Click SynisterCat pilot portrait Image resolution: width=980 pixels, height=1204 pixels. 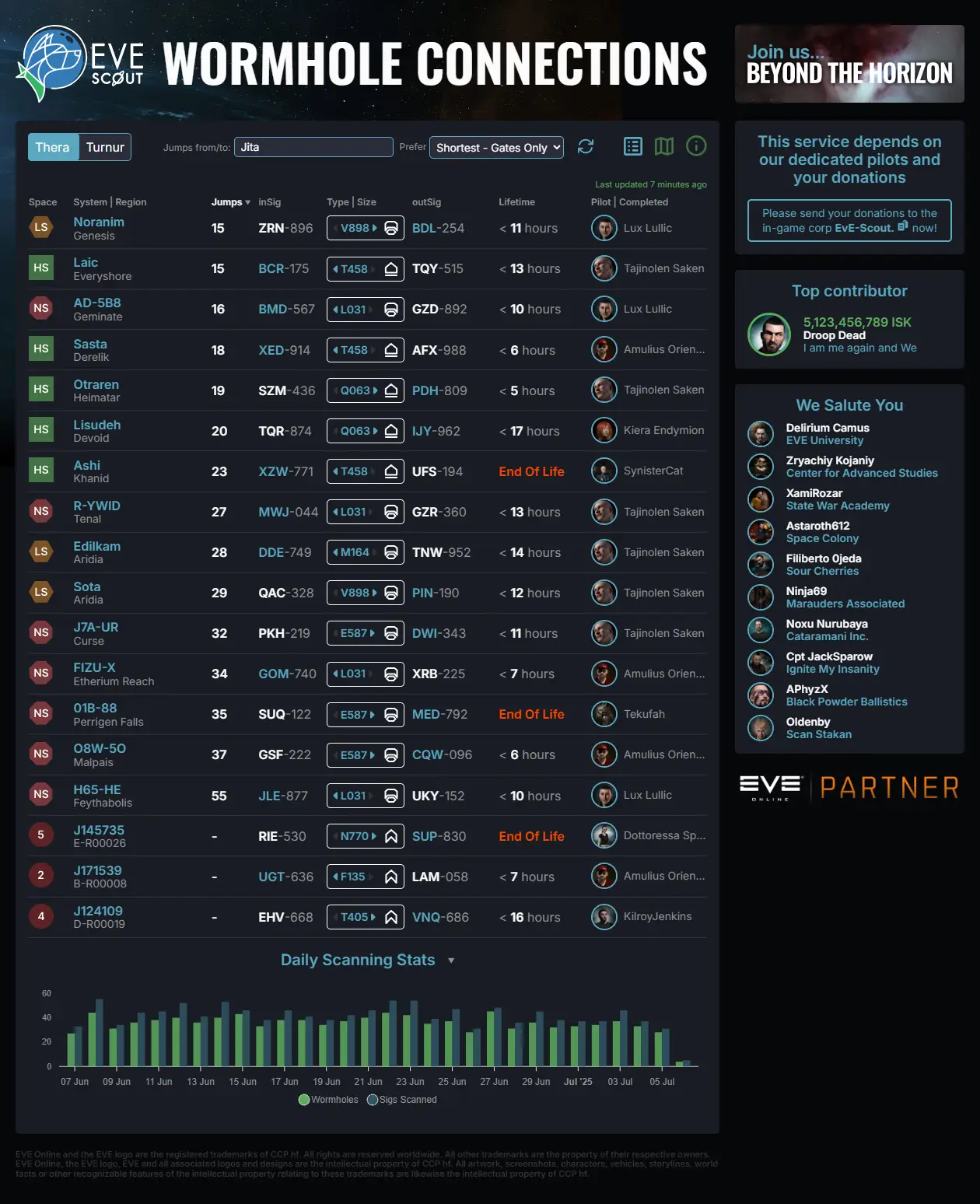pos(604,471)
